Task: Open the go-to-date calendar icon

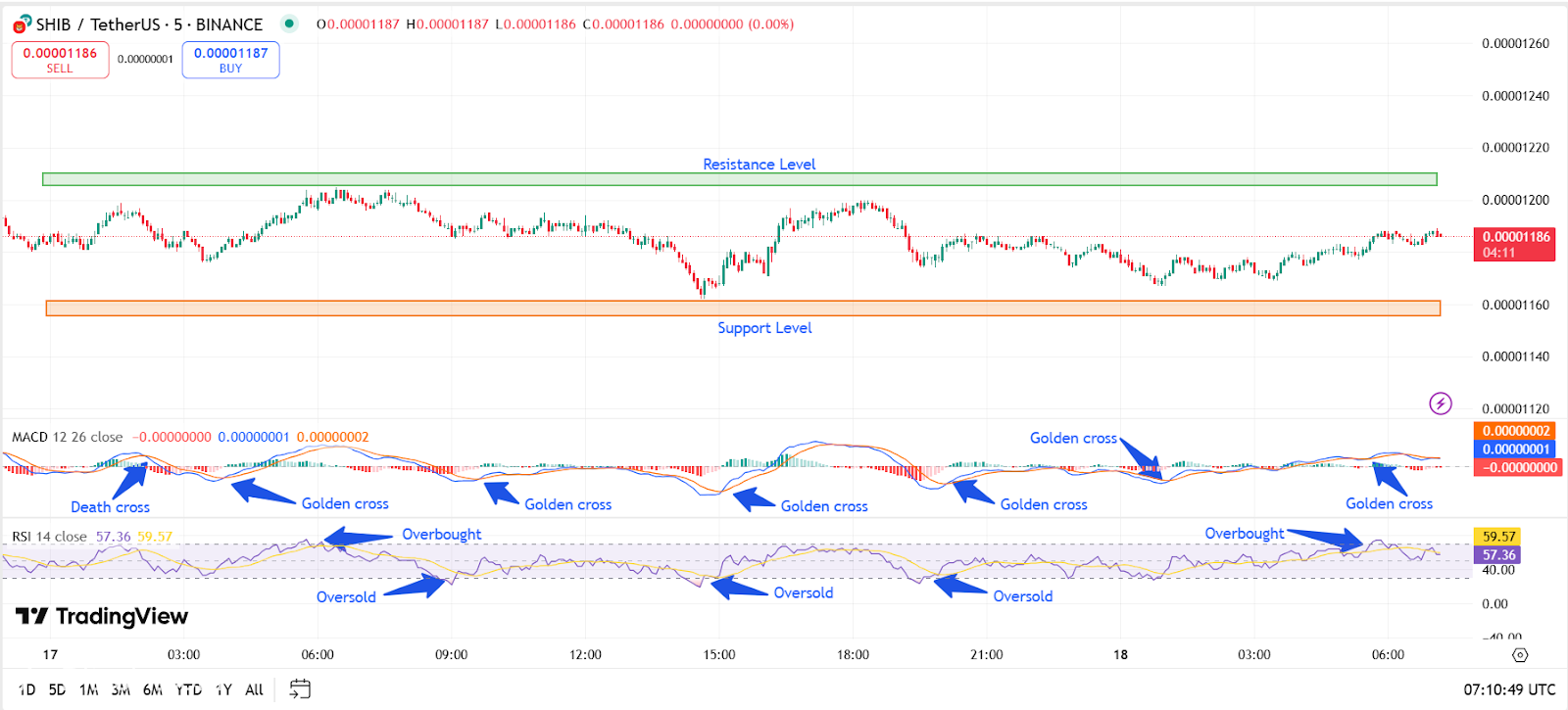Action: pyautogui.click(x=300, y=689)
